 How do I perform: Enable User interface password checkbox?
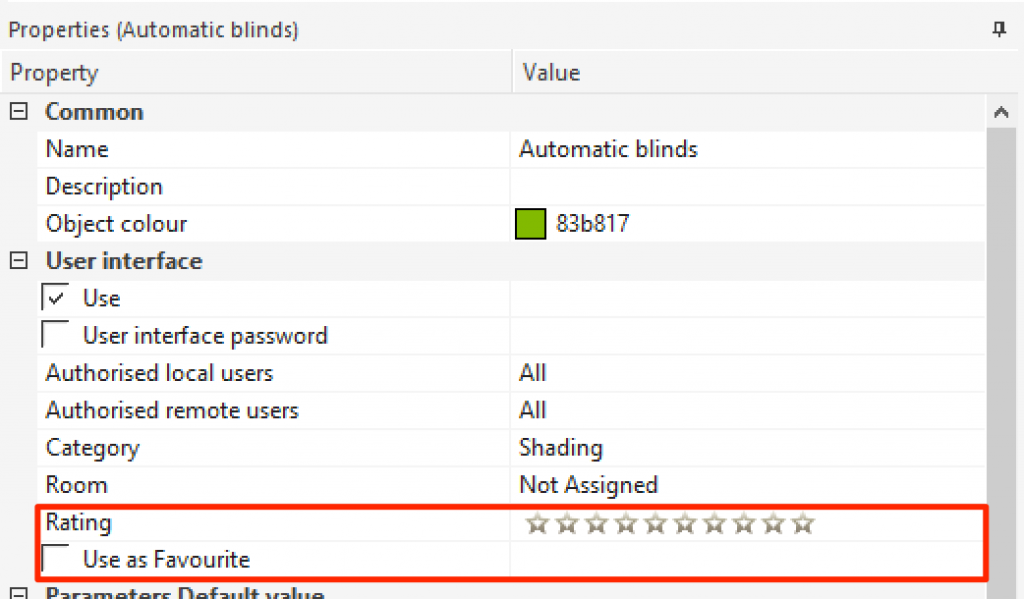[56, 335]
